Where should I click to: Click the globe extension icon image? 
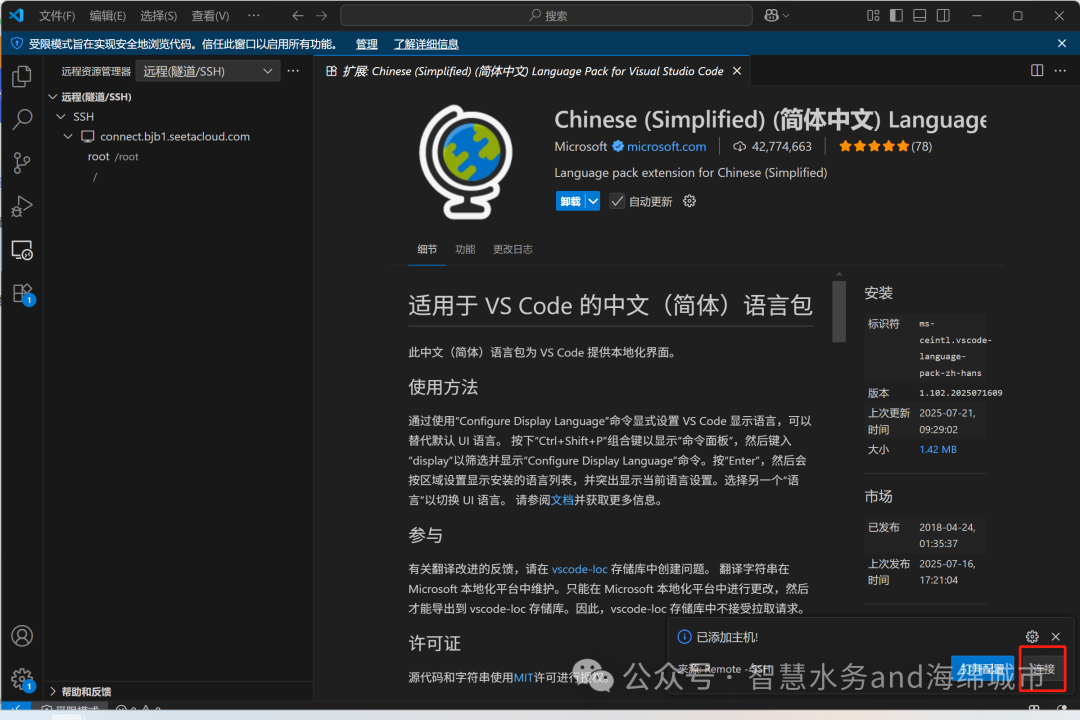[x=466, y=162]
